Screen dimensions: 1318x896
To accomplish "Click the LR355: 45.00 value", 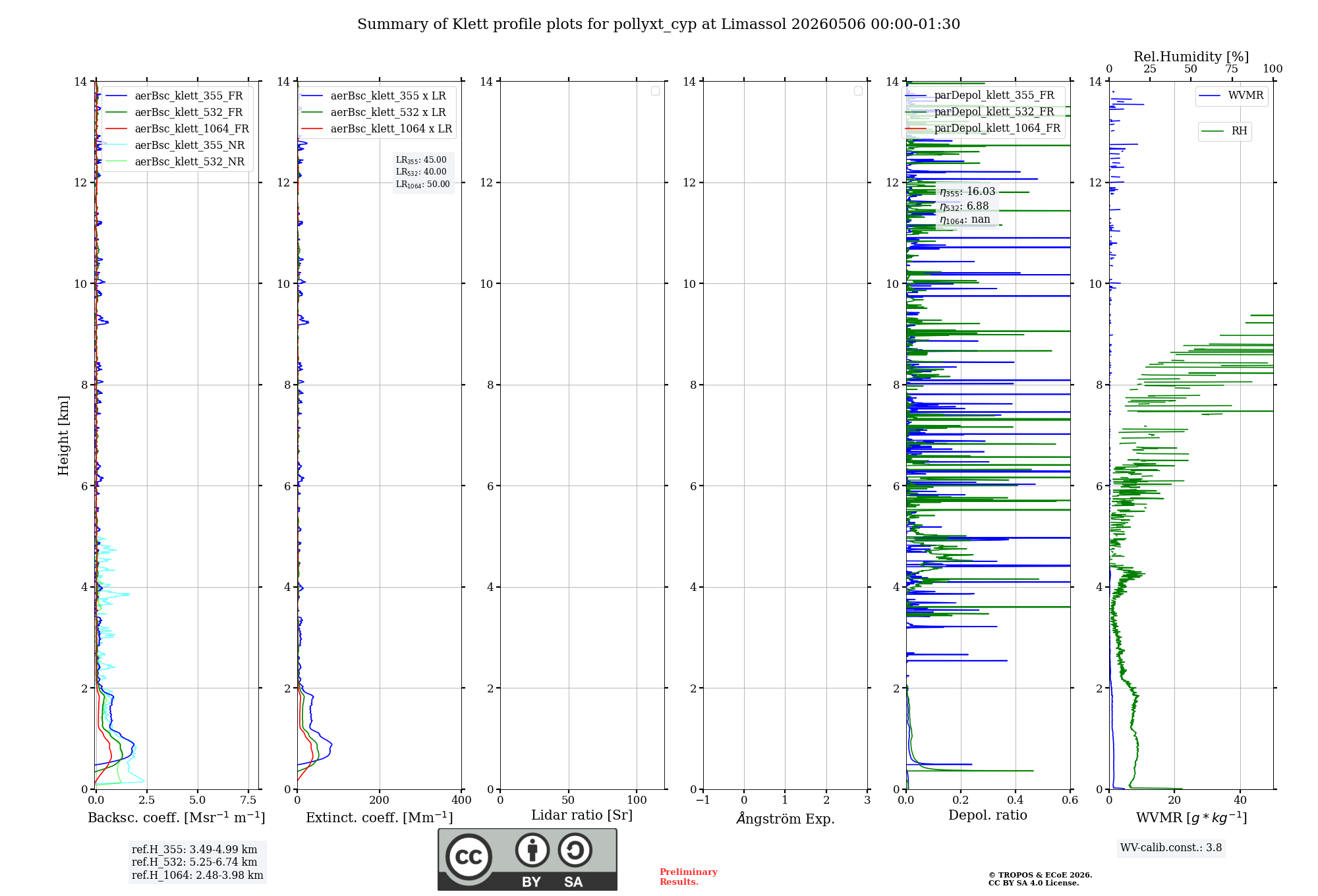I will click(421, 160).
